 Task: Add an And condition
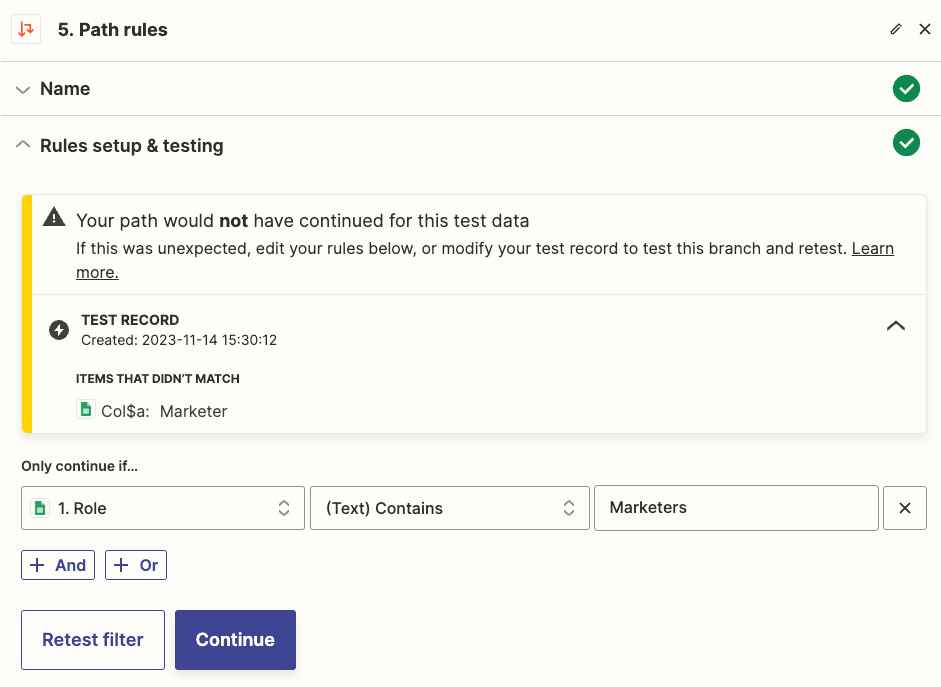[x=57, y=565]
